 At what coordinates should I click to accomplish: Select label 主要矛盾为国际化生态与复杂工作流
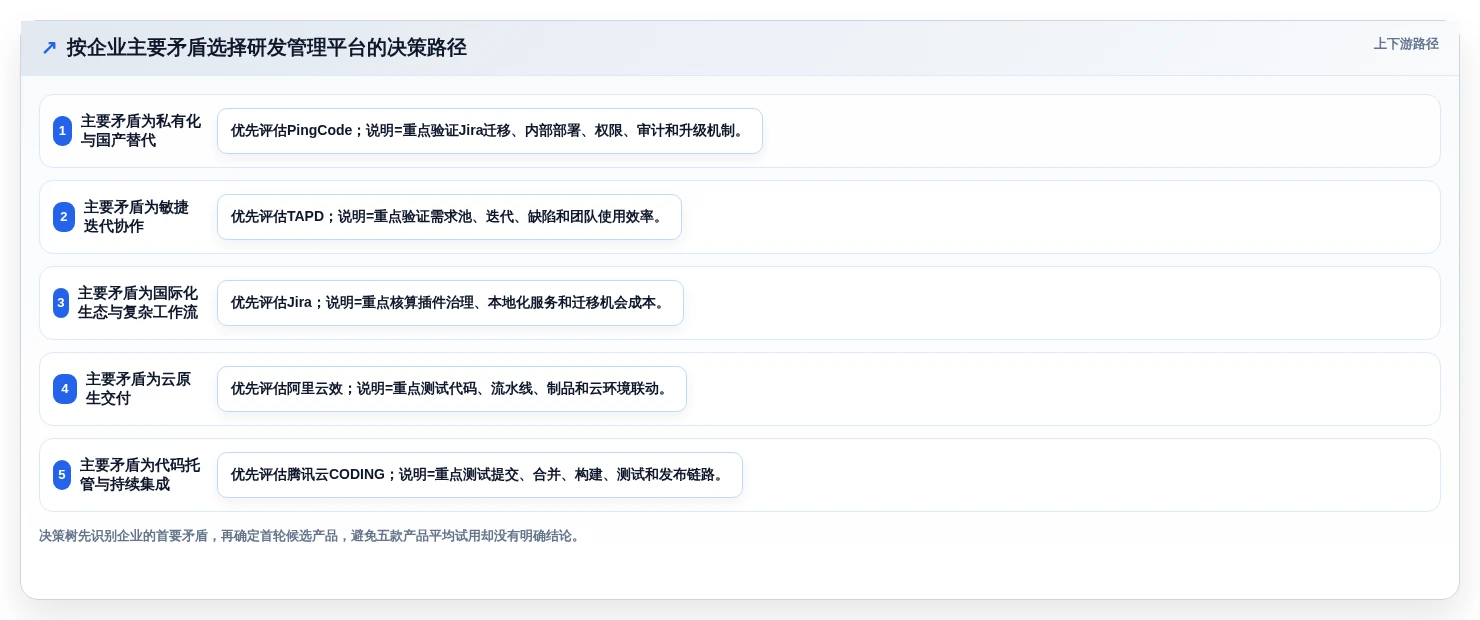tap(138, 303)
